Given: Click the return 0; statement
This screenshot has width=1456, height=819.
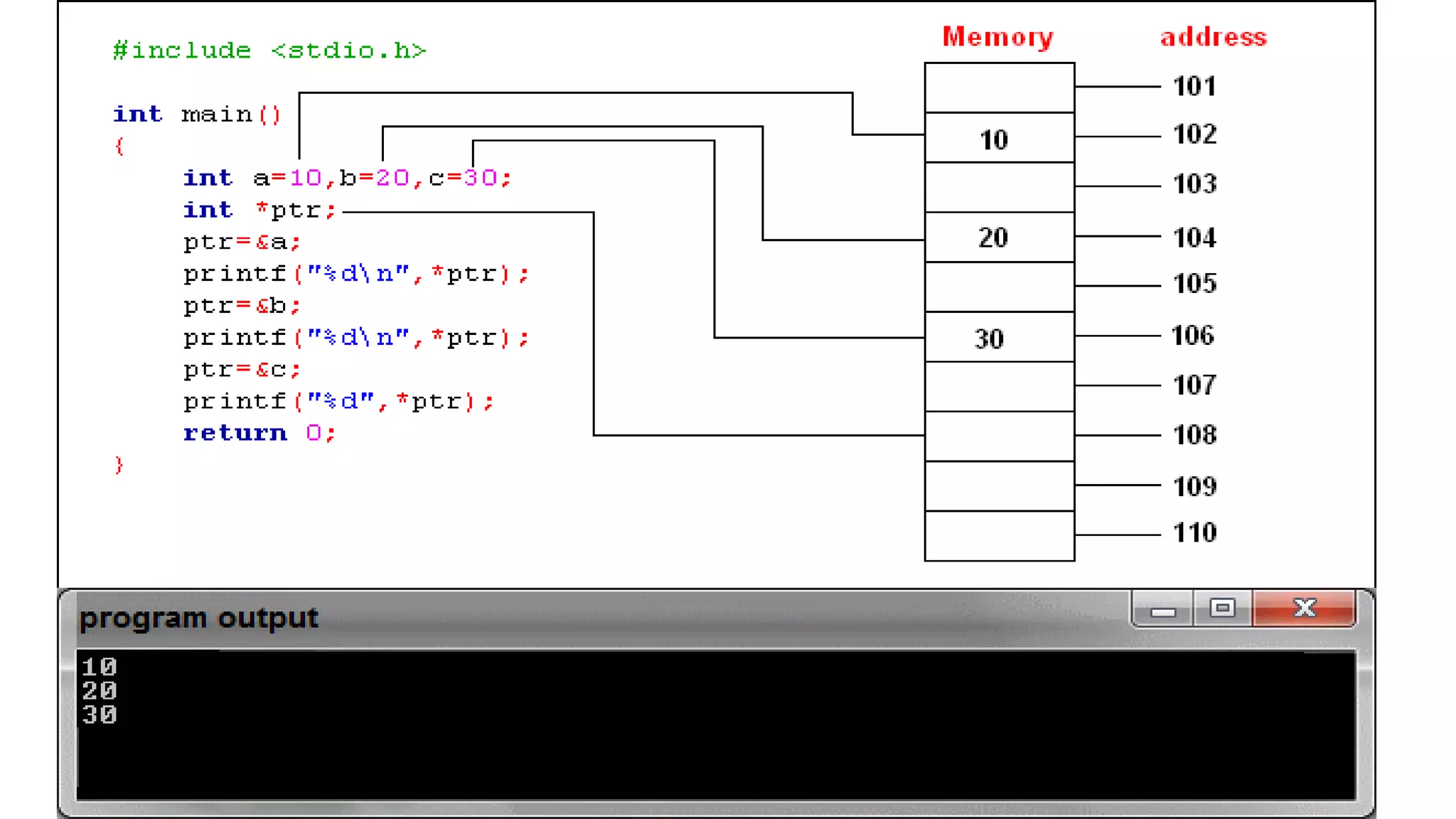Looking at the screenshot, I should click(259, 433).
